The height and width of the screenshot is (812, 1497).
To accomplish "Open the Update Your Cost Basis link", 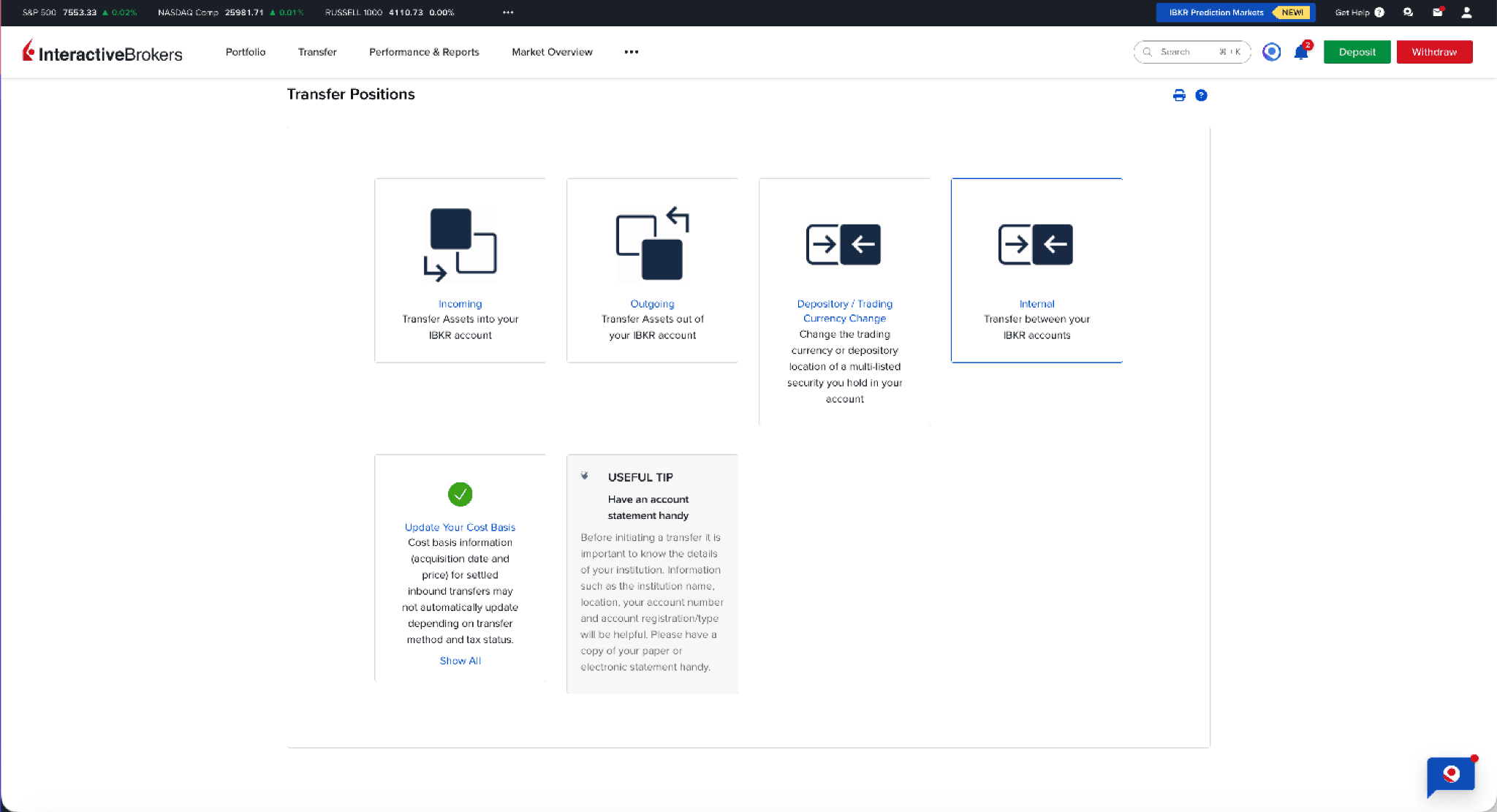I will point(461,527).
